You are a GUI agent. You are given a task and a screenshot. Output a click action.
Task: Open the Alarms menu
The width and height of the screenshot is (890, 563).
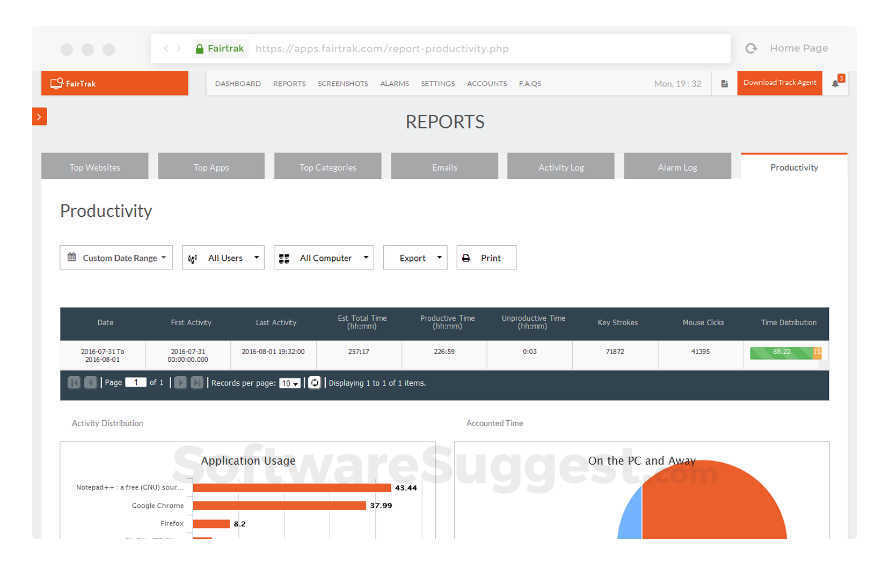(x=394, y=83)
